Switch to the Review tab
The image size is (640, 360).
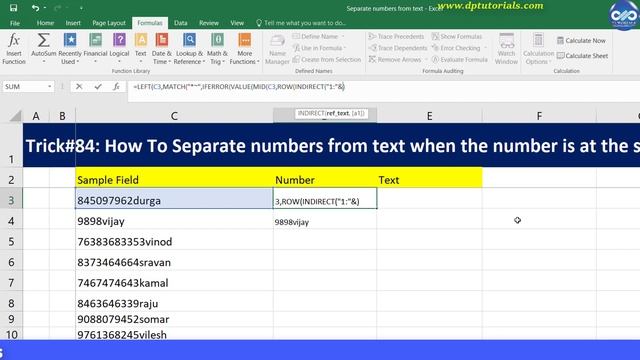click(x=209, y=23)
